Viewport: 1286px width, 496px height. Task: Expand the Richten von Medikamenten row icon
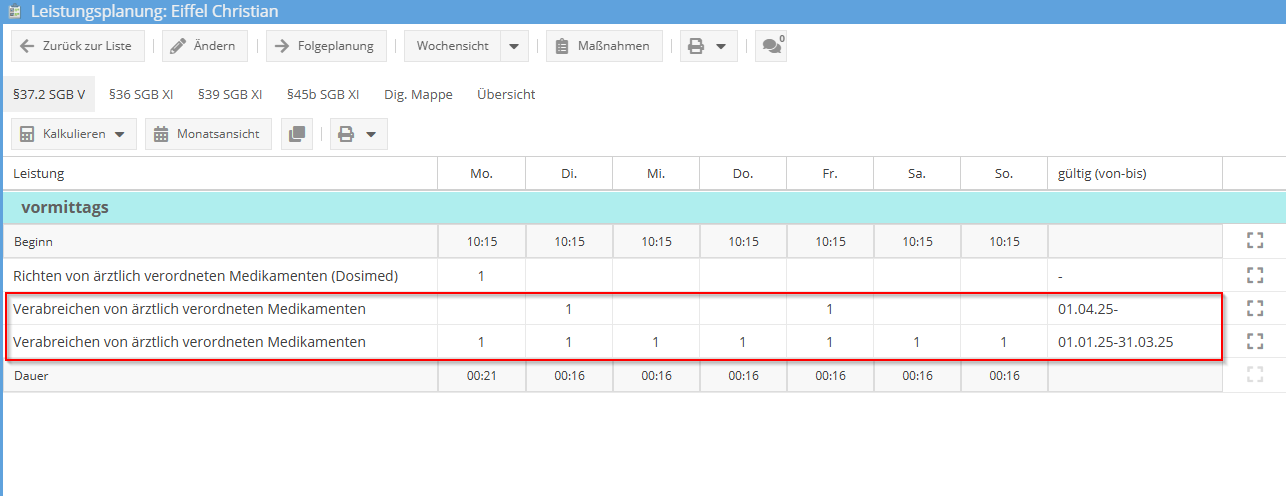[1255, 275]
